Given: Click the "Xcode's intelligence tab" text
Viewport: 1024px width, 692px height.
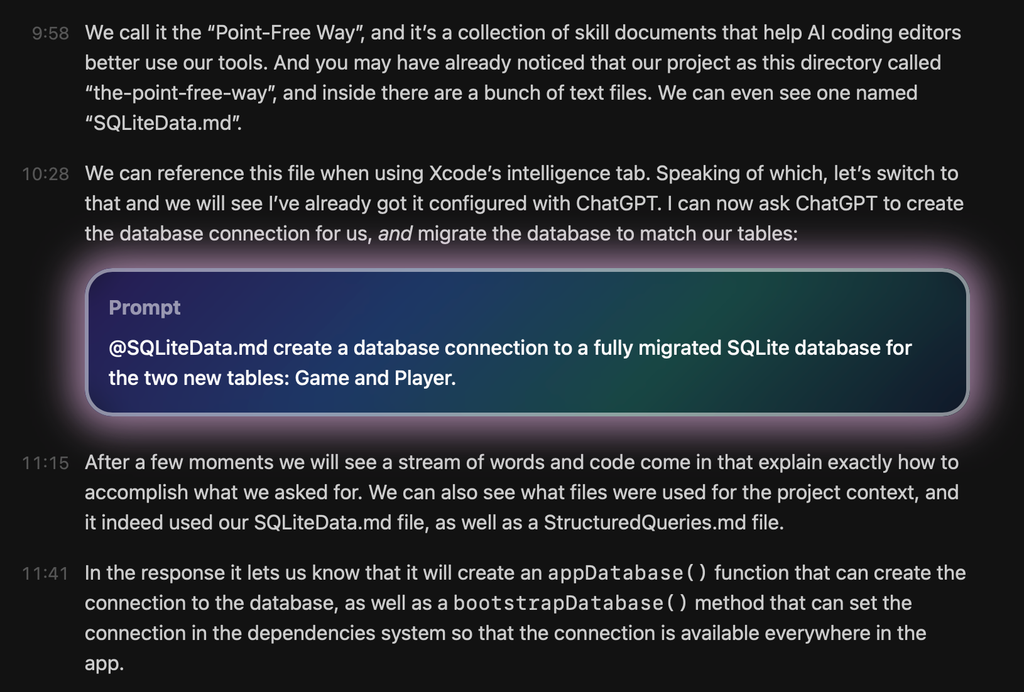Looking at the screenshot, I should pos(524,174).
